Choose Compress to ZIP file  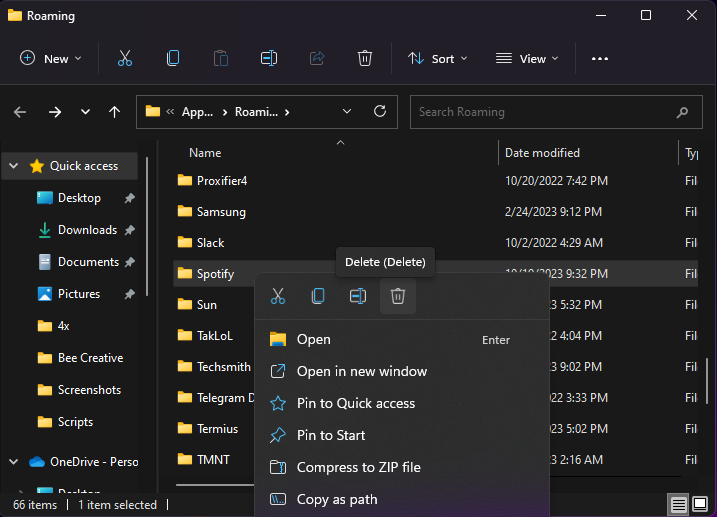coord(401,468)
